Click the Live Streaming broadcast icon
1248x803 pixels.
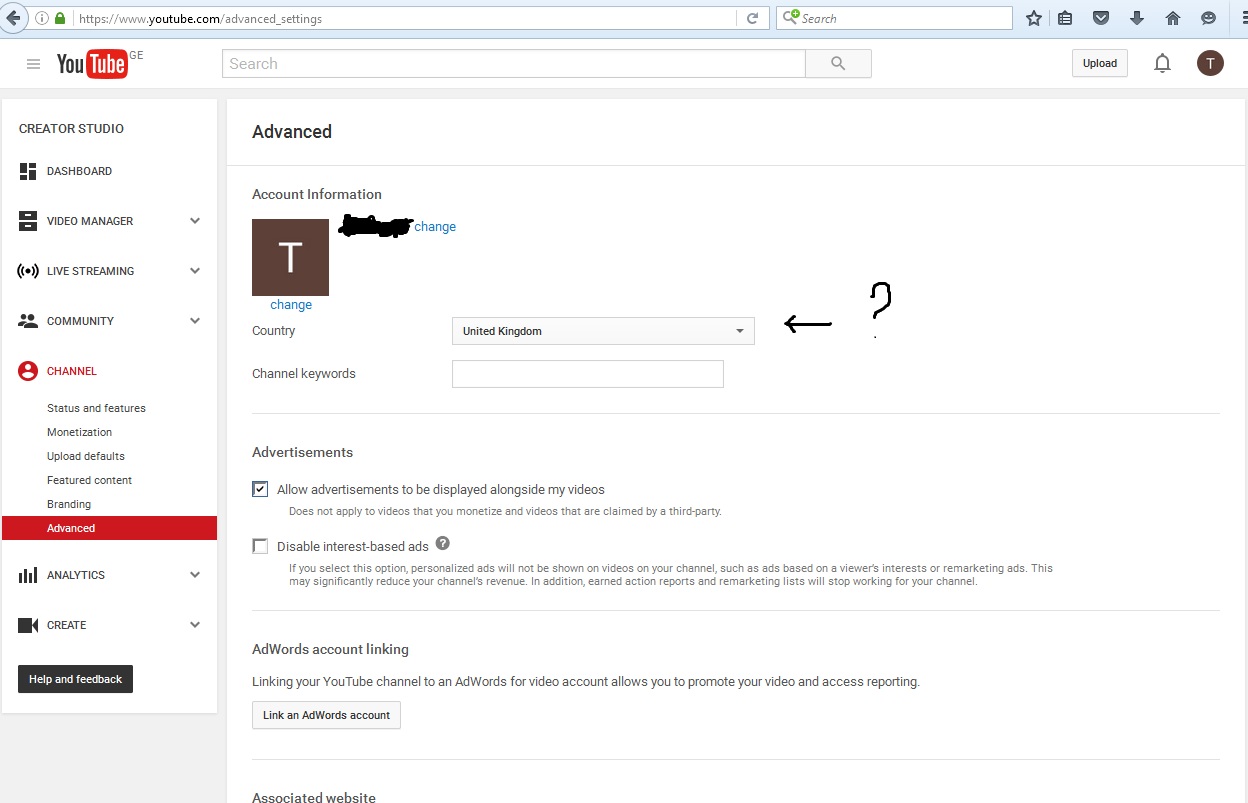[x=28, y=271]
